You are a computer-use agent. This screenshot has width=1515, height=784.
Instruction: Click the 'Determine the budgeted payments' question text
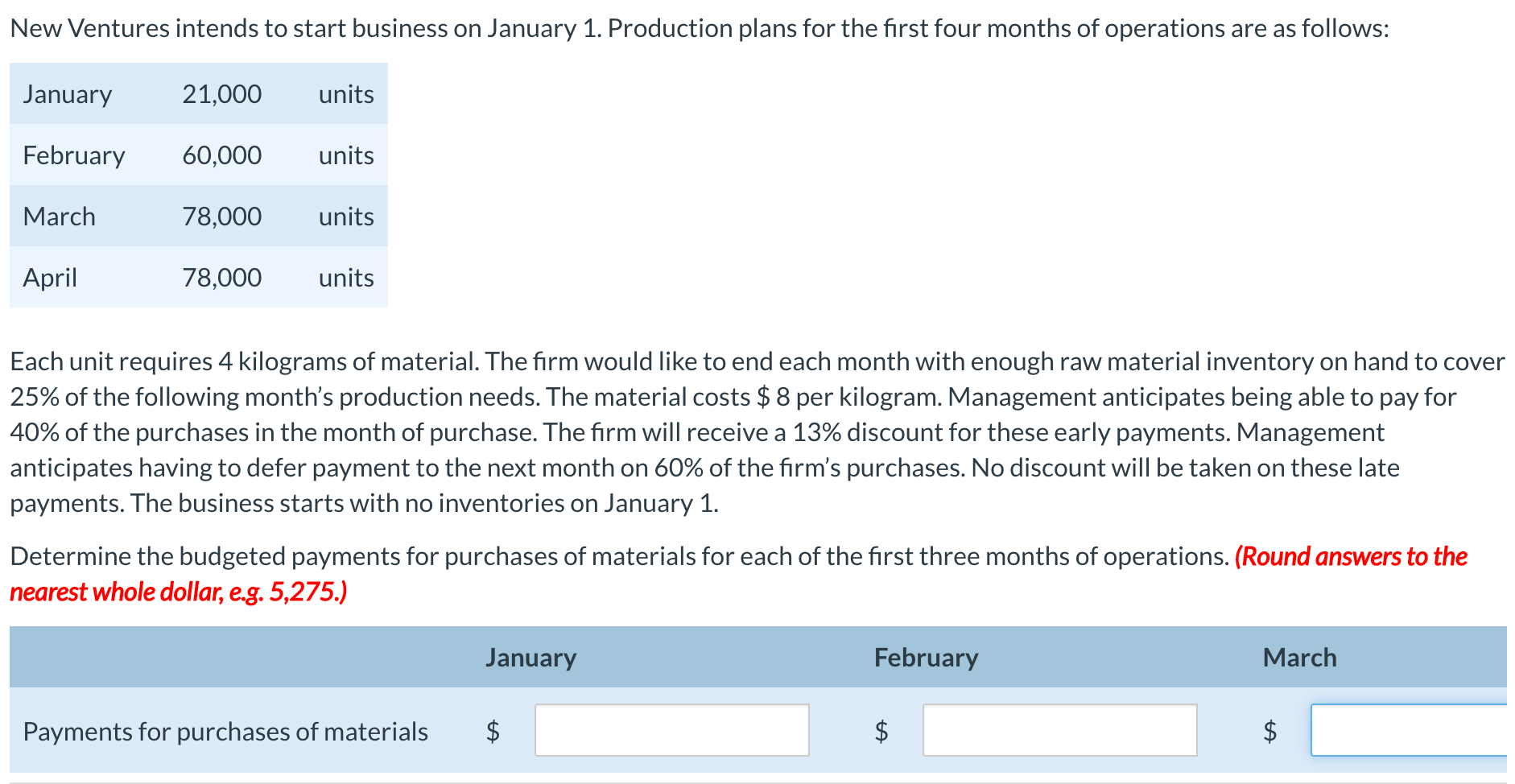coord(619,556)
